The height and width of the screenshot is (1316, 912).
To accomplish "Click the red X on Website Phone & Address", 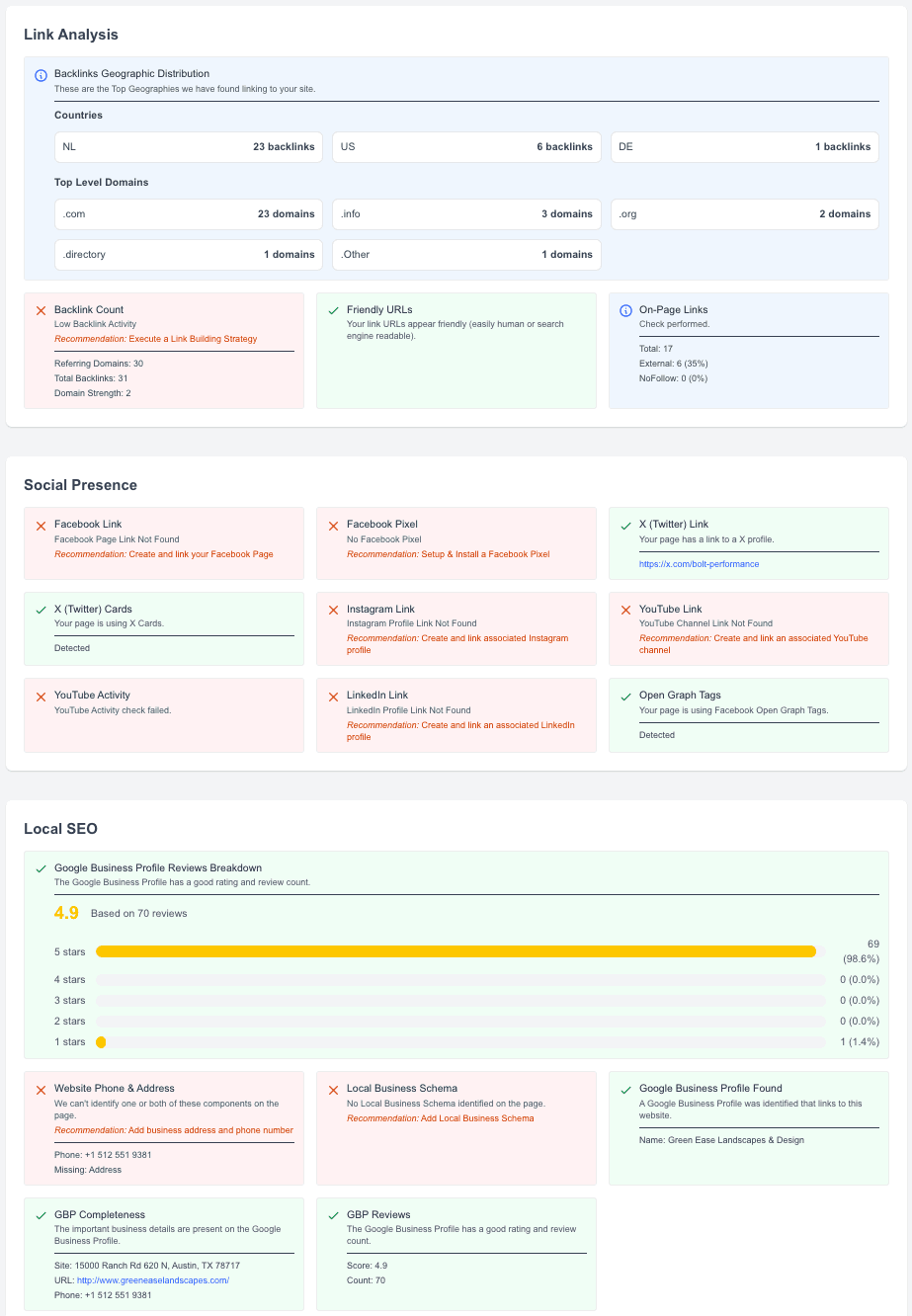I will (x=40, y=1089).
